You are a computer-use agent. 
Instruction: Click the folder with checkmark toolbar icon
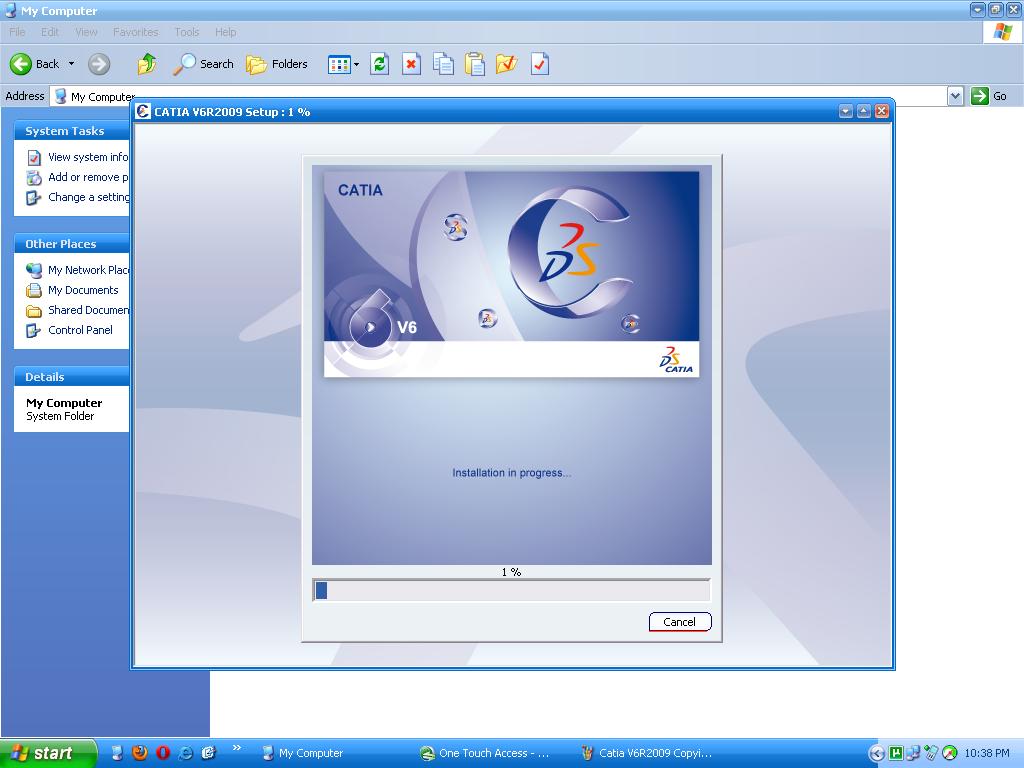[x=507, y=64]
